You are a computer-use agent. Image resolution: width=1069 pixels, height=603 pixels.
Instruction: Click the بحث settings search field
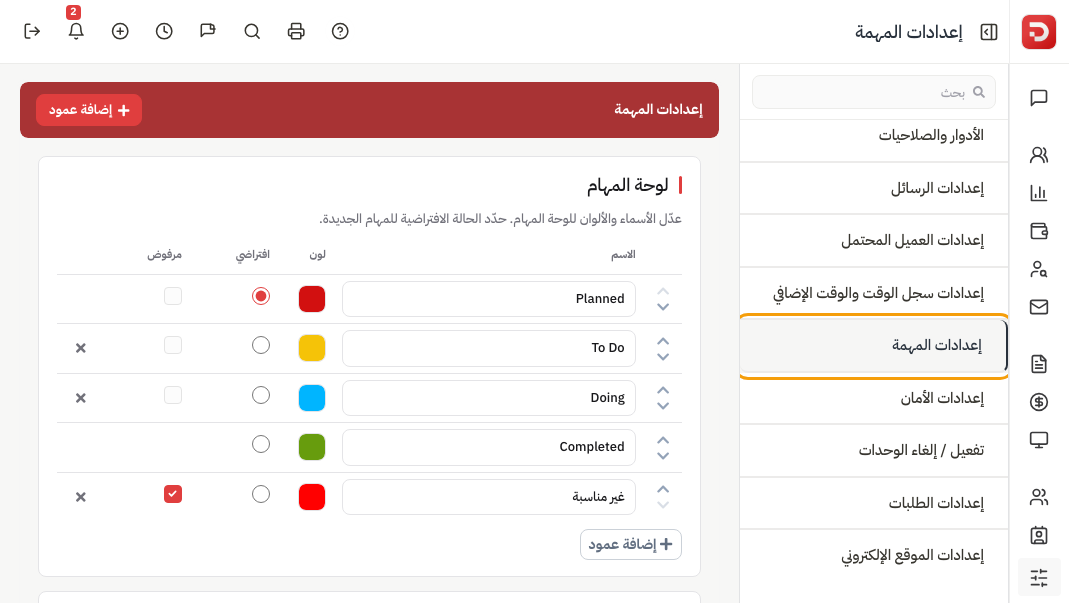click(873, 92)
